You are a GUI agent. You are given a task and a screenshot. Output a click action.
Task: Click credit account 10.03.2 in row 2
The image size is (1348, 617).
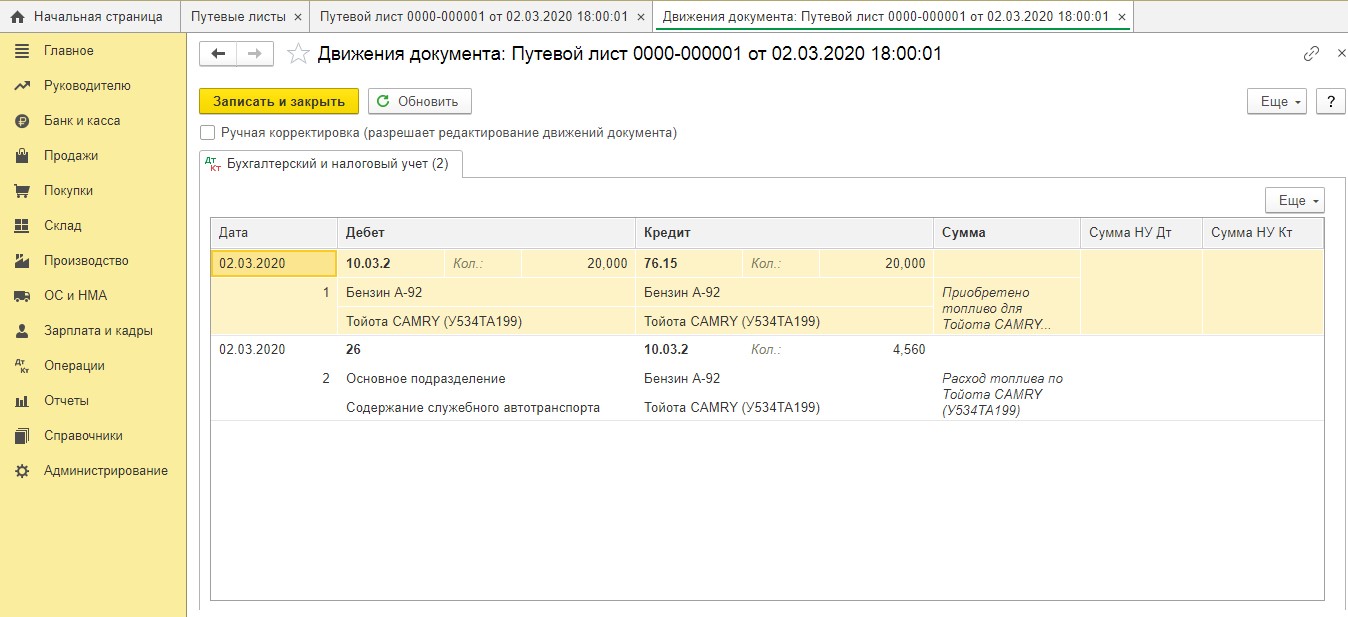tap(665, 350)
